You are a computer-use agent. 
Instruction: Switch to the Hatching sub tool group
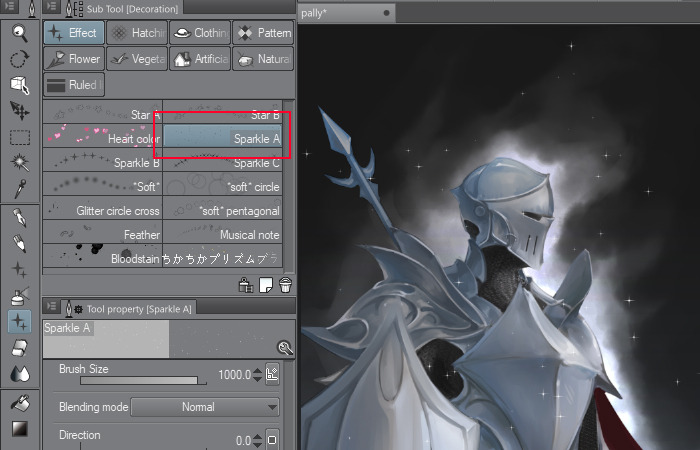click(x=137, y=33)
